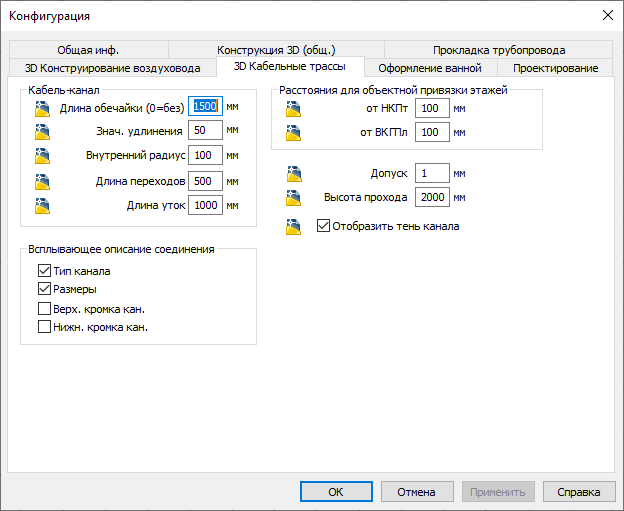This screenshot has height=511, width=624.
Task: Click the icon beside Длина уток
Action: [42, 206]
